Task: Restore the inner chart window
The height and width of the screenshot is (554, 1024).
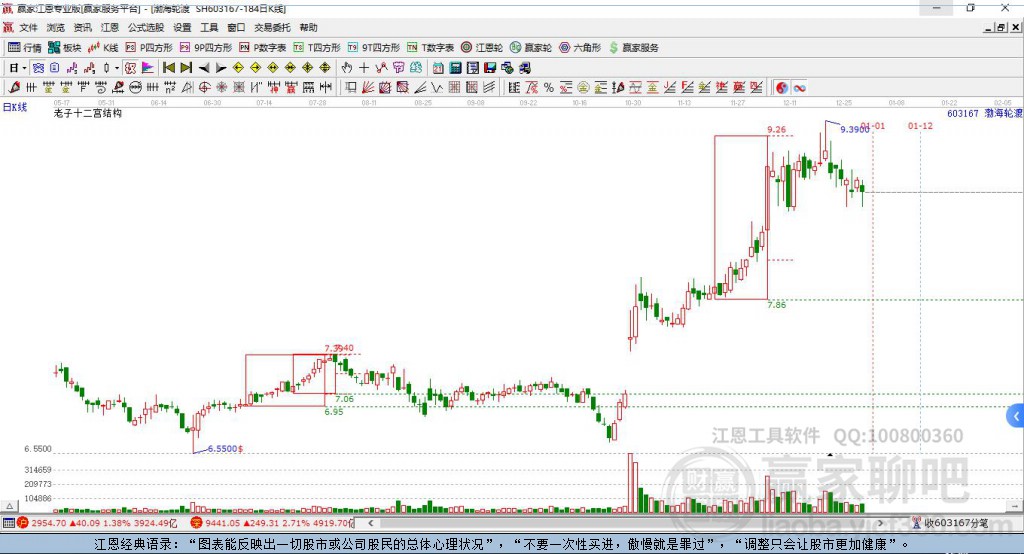Action: (x=1001, y=27)
